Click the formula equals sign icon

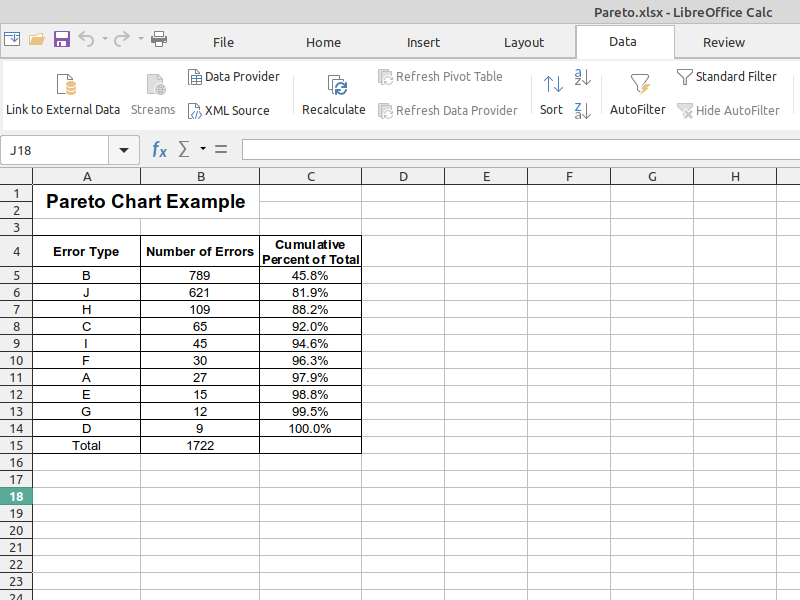pos(221,150)
